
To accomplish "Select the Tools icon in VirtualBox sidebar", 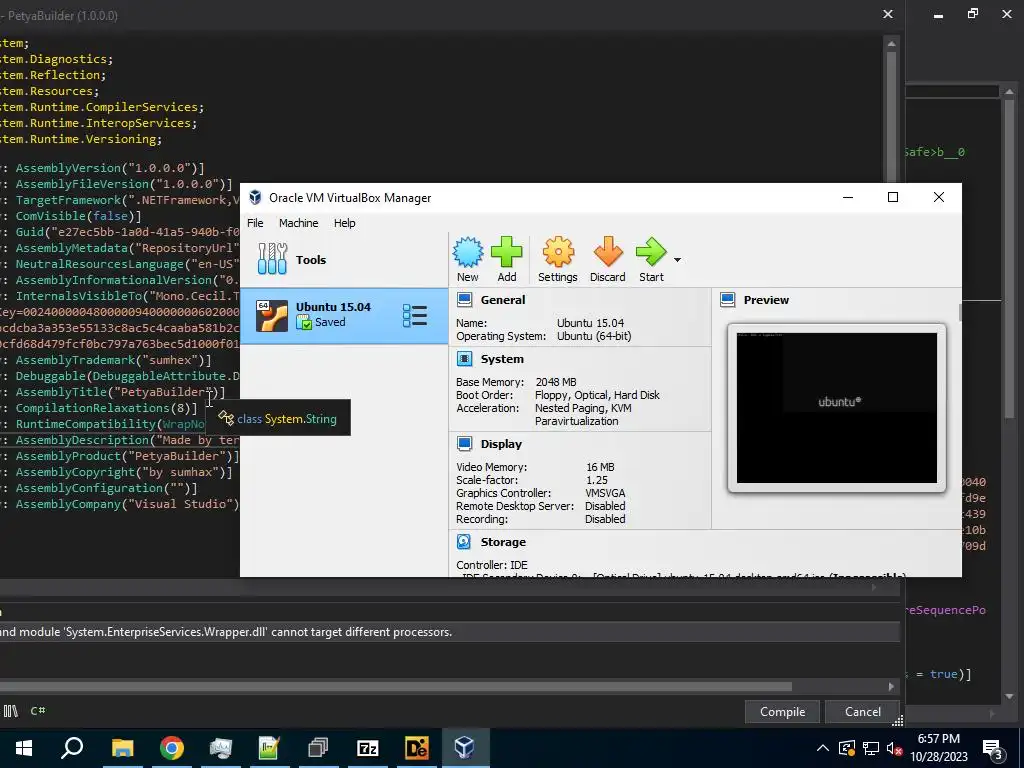I will tap(272, 259).
